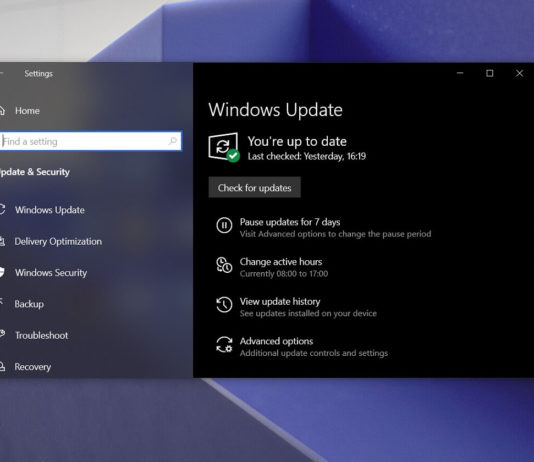Open Recovery options in sidebar
Screen dimensions: 534x462
(33, 367)
